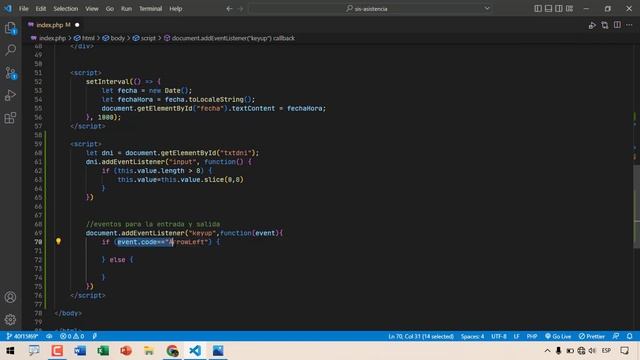
Task: Go back with the navigation arrow
Action: click(x=229, y=9)
